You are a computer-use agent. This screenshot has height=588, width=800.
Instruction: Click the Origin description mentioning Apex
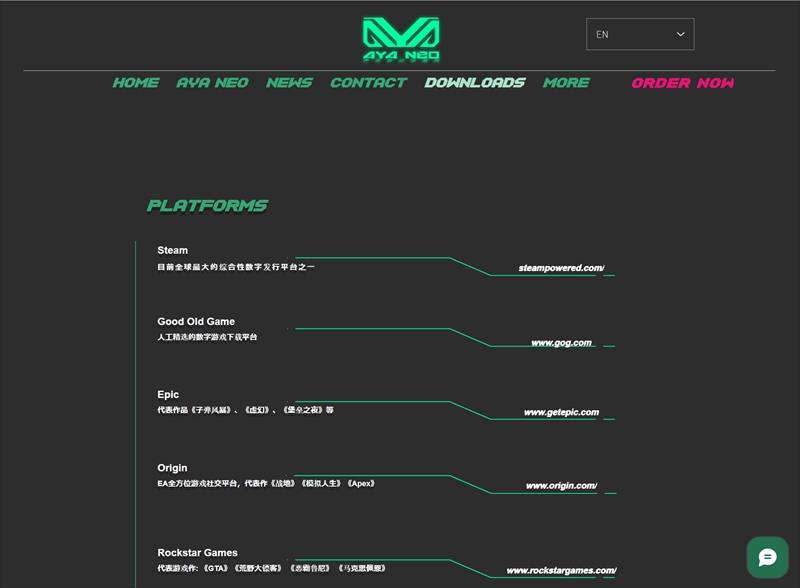[x=266, y=483]
